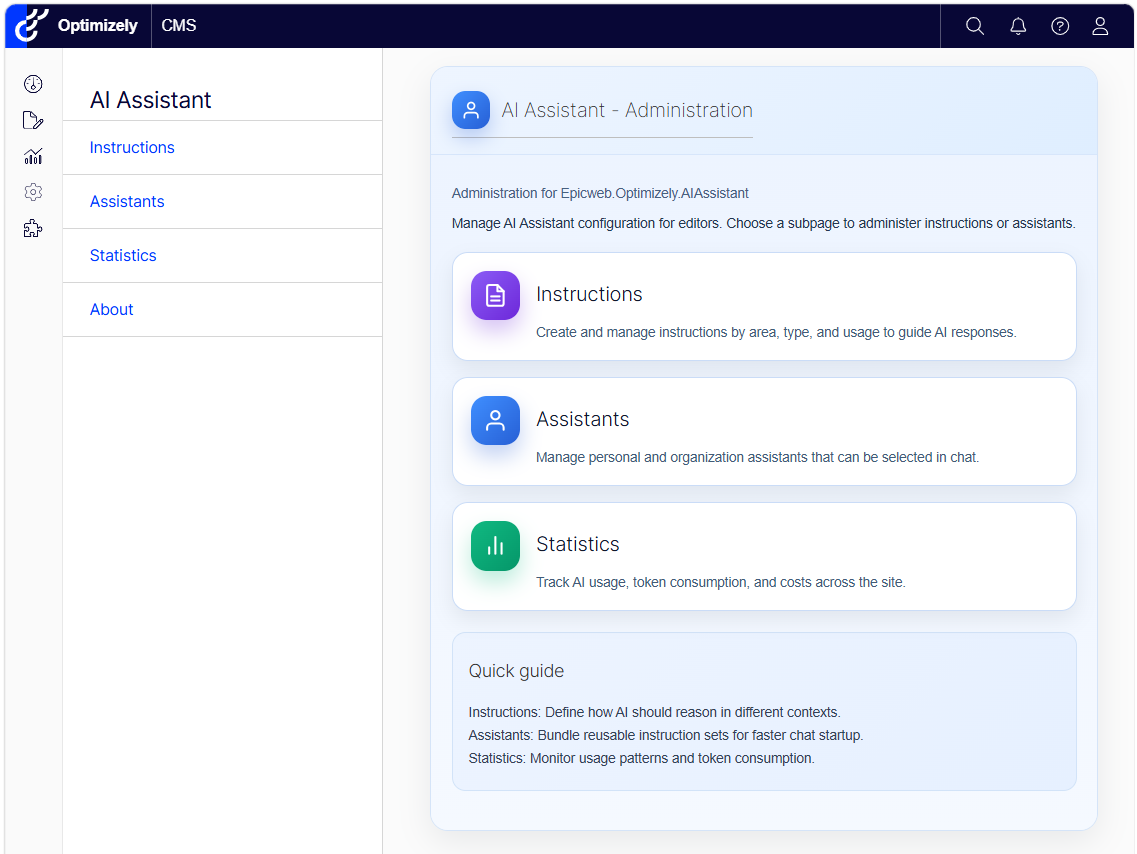Click 'Manage personal and organization assistants' description

(757, 457)
